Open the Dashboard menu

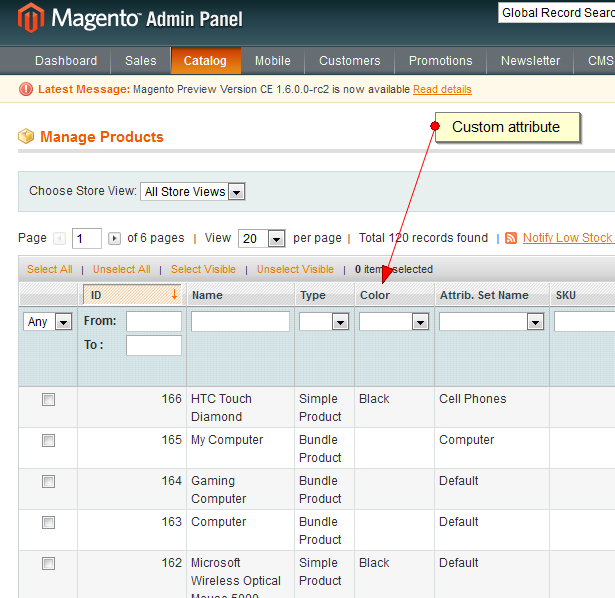point(66,61)
